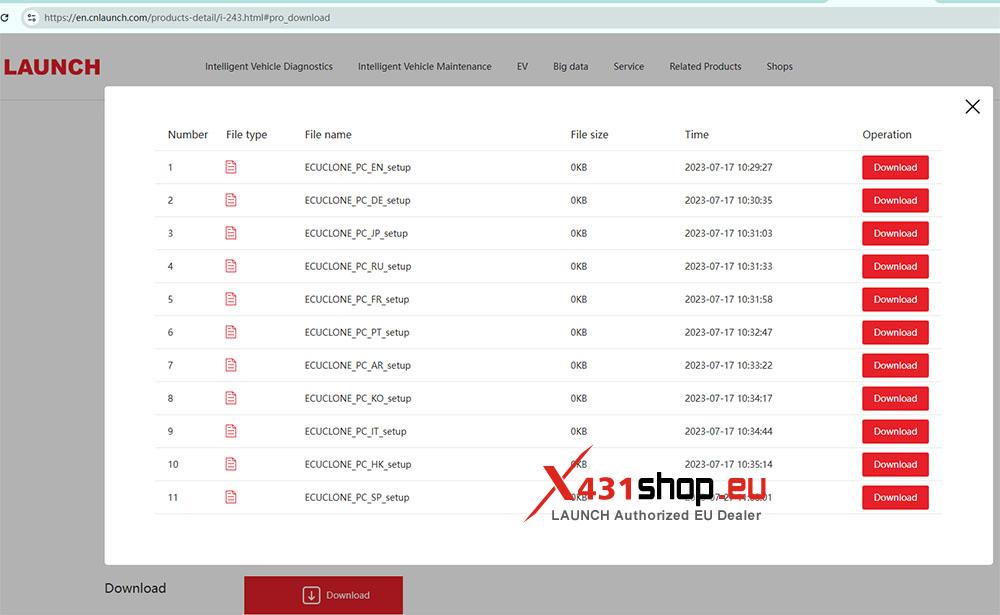Click timestamp 2023-07-17 10:33:22
The width and height of the screenshot is (1000, 615).
(728, 366)
